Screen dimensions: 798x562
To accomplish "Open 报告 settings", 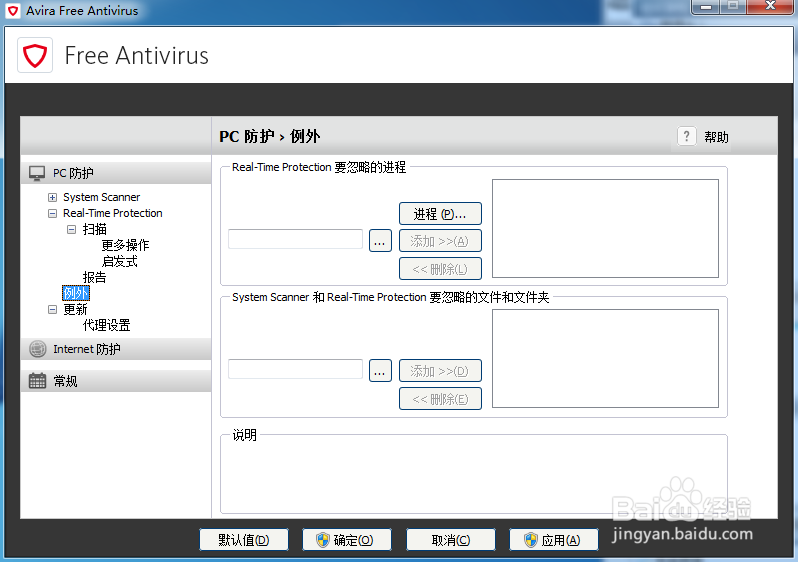I will pyautogui.click(x=95, y=277).
